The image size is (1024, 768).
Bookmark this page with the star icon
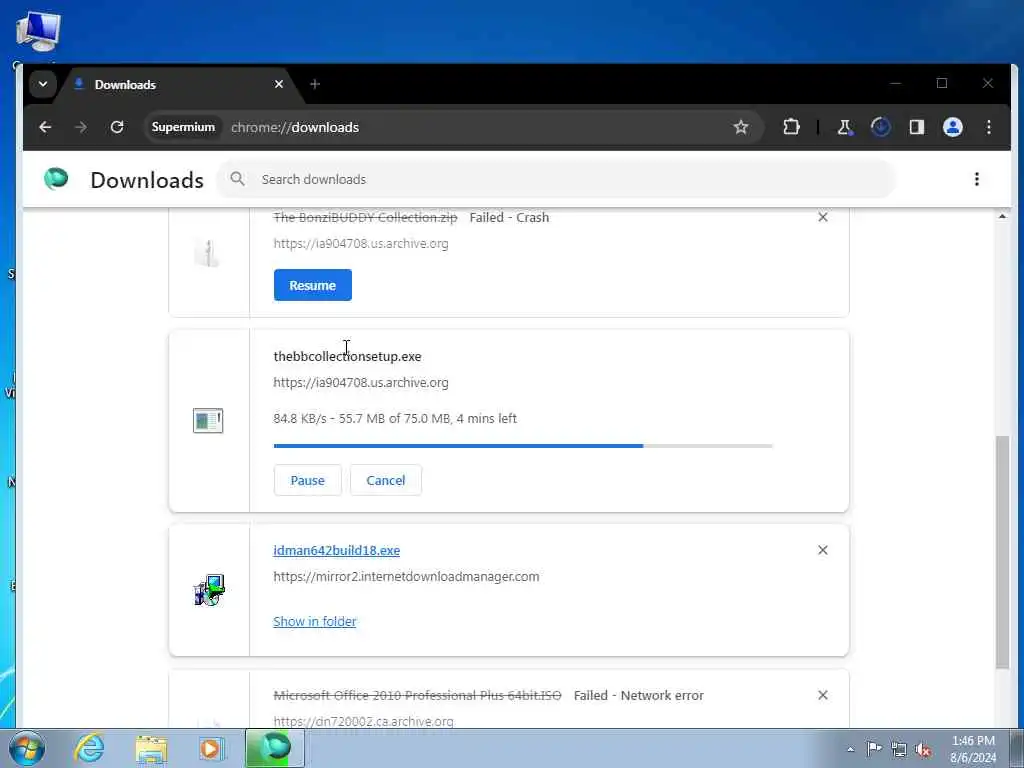(741, 127)
